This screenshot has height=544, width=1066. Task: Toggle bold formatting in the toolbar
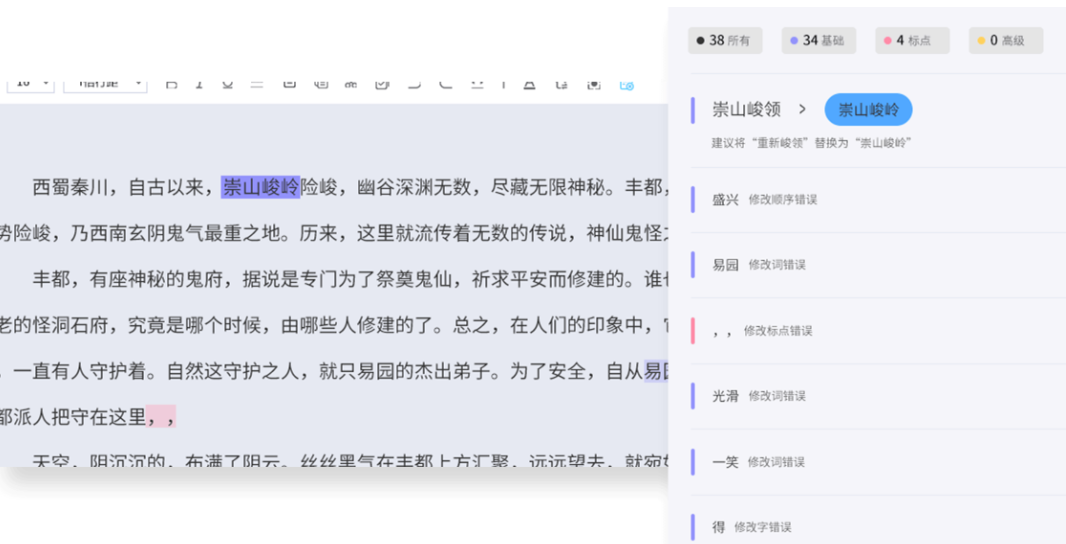(x=171, y=84)
